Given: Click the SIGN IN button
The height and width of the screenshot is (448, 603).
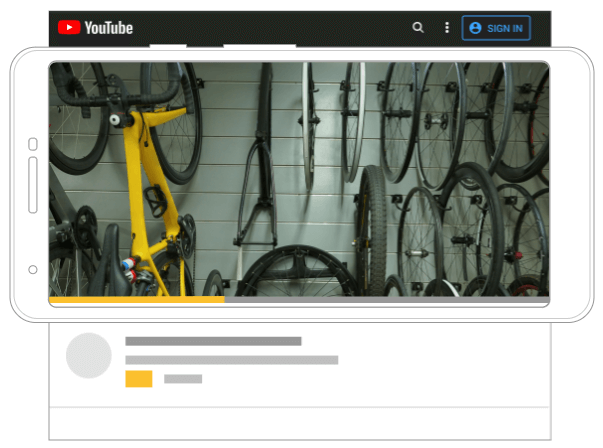Looking at the screenshot, I should coord(496,28).
